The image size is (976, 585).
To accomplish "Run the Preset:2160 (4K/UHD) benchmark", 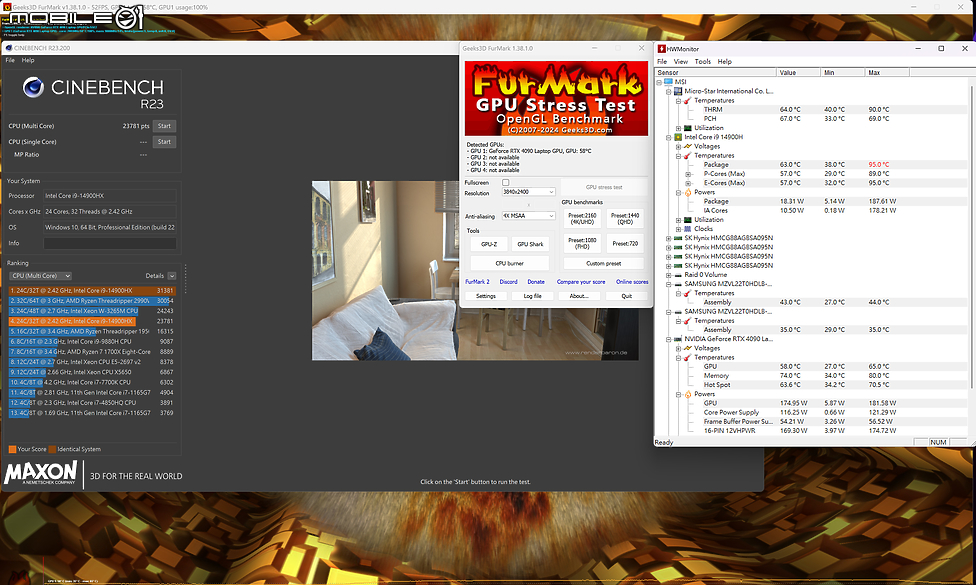I will [582, 218].
